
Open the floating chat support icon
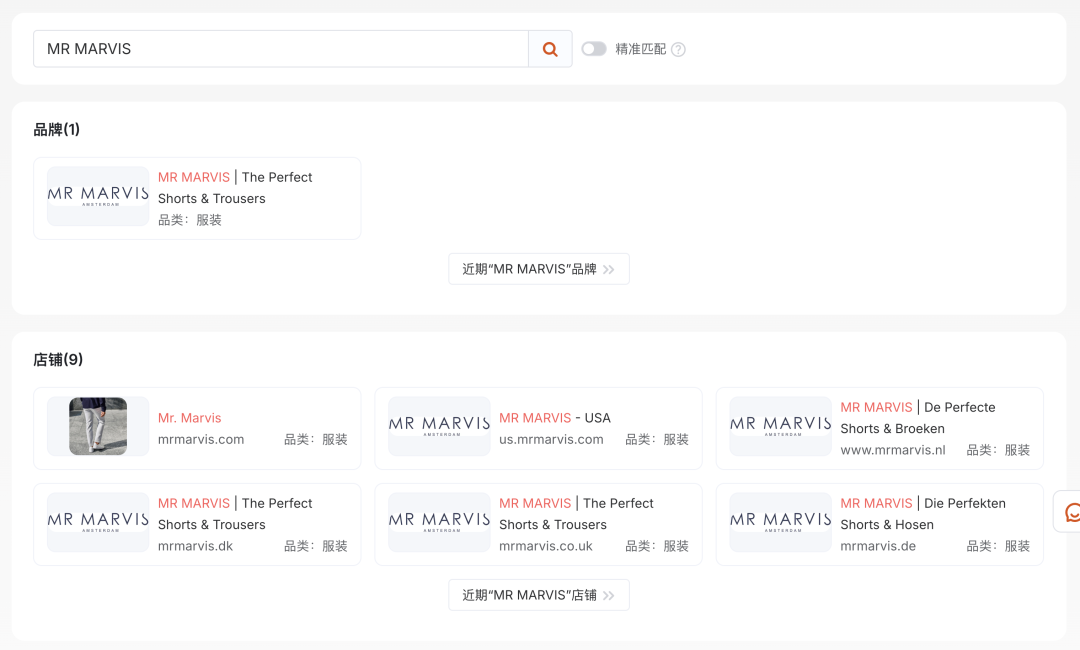[1071, 512]
